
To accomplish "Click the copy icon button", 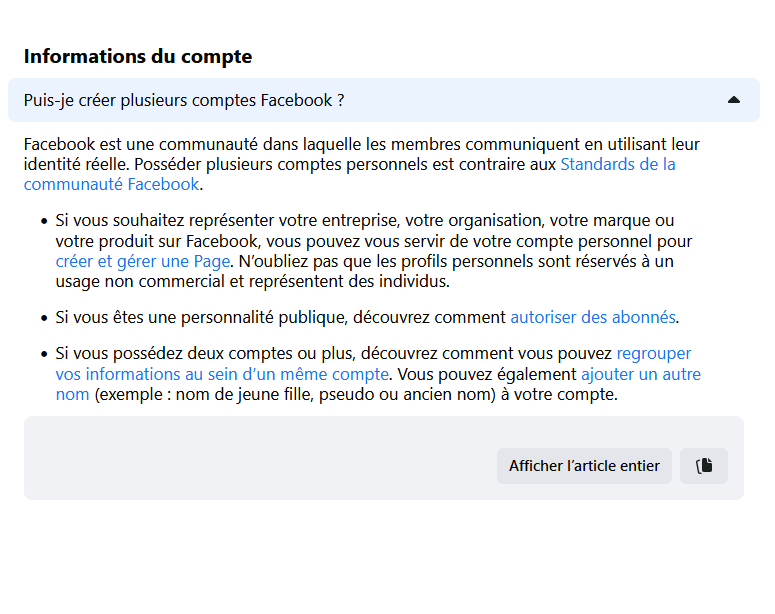I will click(x=704, y=466).
